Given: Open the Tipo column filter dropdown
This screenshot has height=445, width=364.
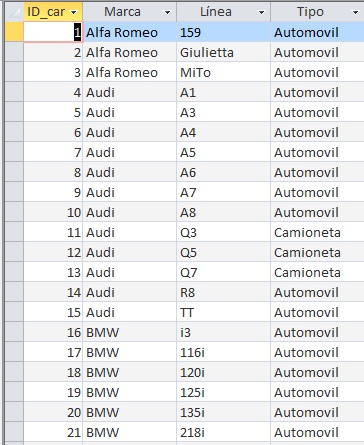Looking at the screenshot, I should pos(356,13).
